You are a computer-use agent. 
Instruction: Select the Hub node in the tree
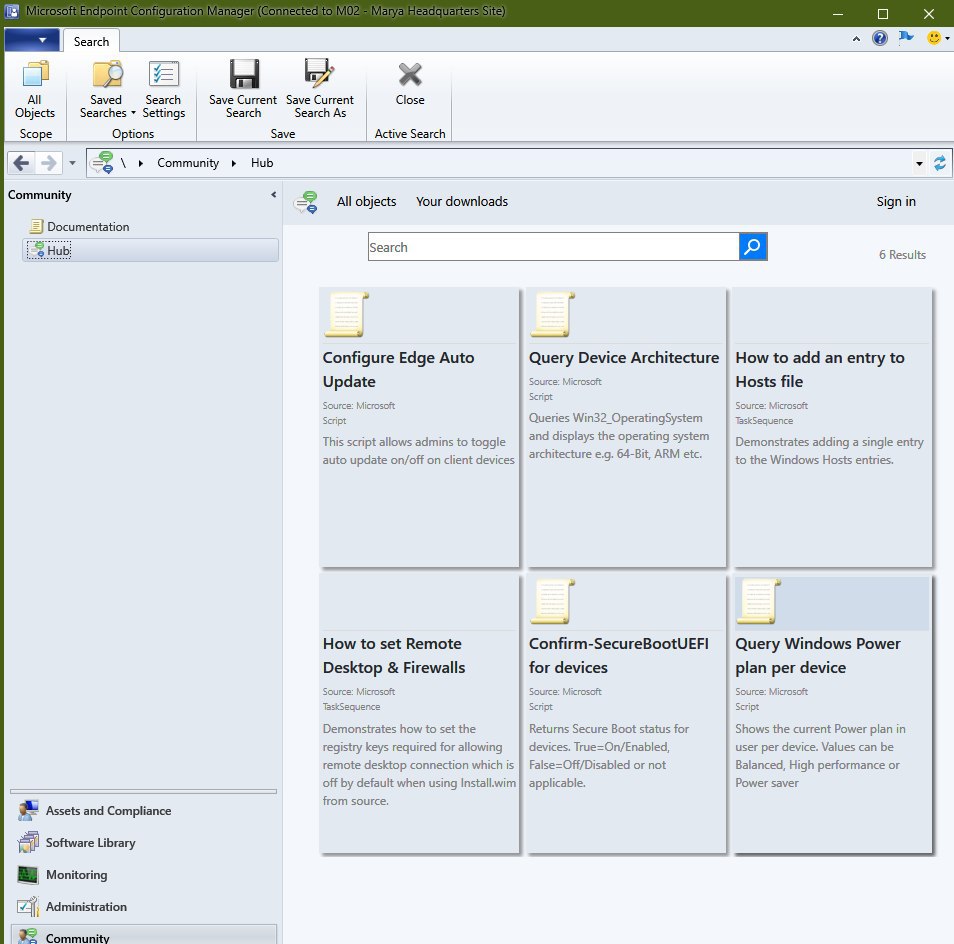click(150, 251)
